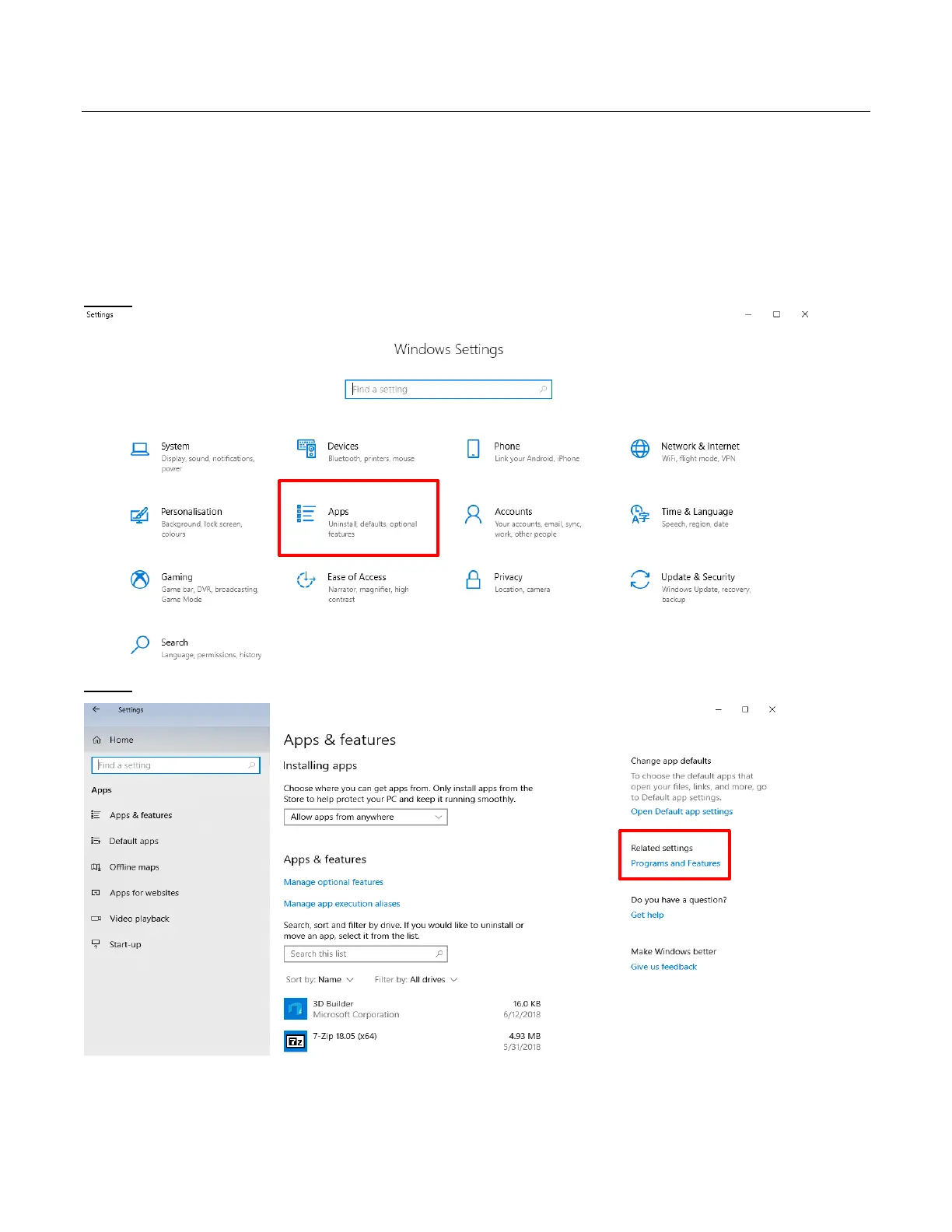This screenshot has height=1232, width=952.
Task: Click the Devices category title
Action: [342, 446]
